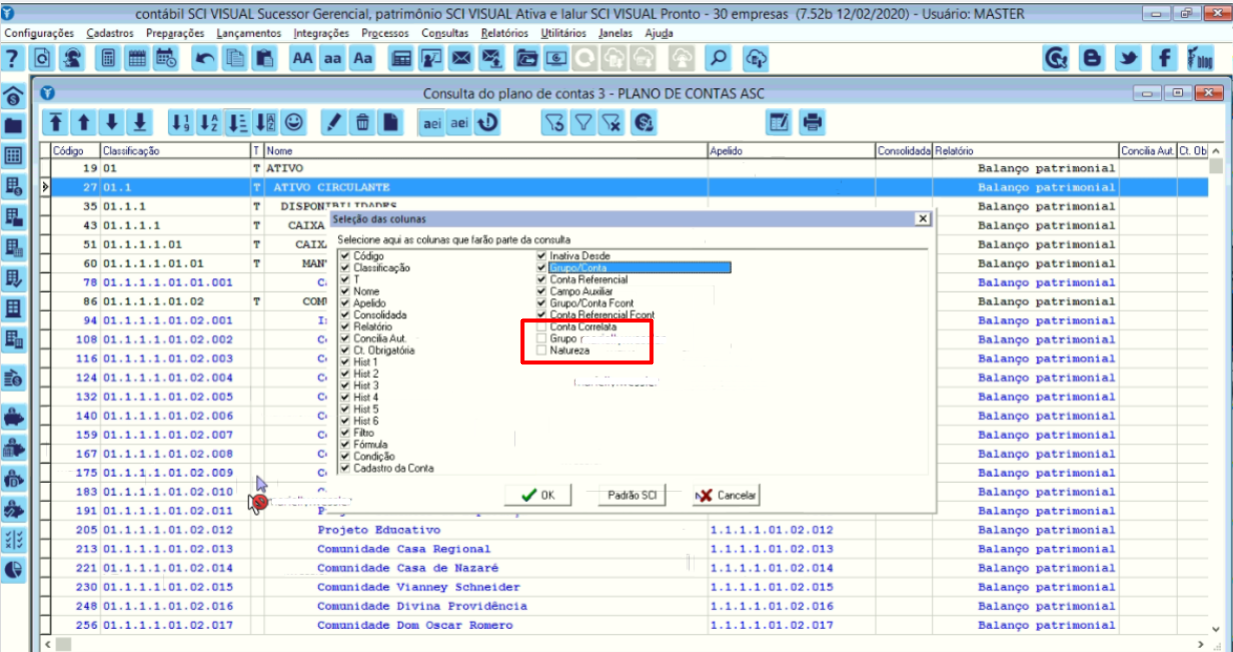
Task: Open the Relatórios menu
Action: tap(504, 33)
